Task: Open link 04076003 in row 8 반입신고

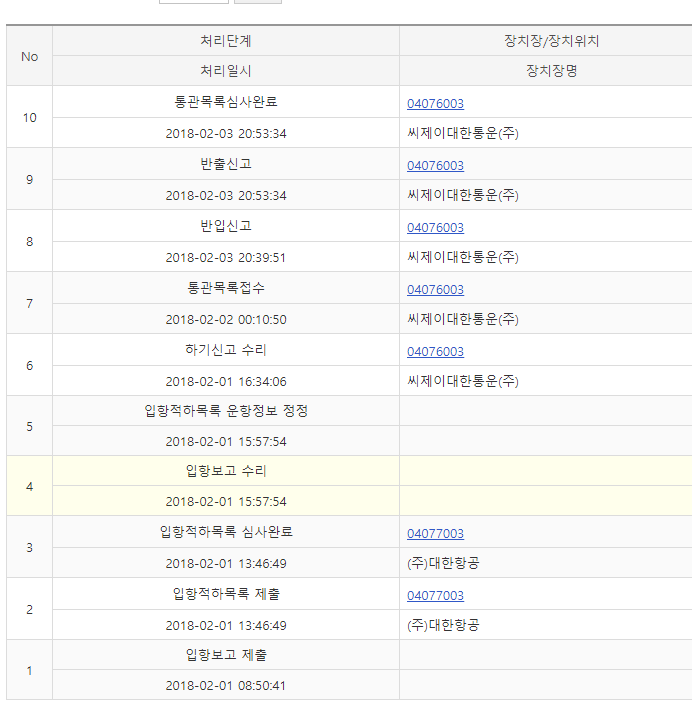Action: pyautogui.click(x=435, y=227)
